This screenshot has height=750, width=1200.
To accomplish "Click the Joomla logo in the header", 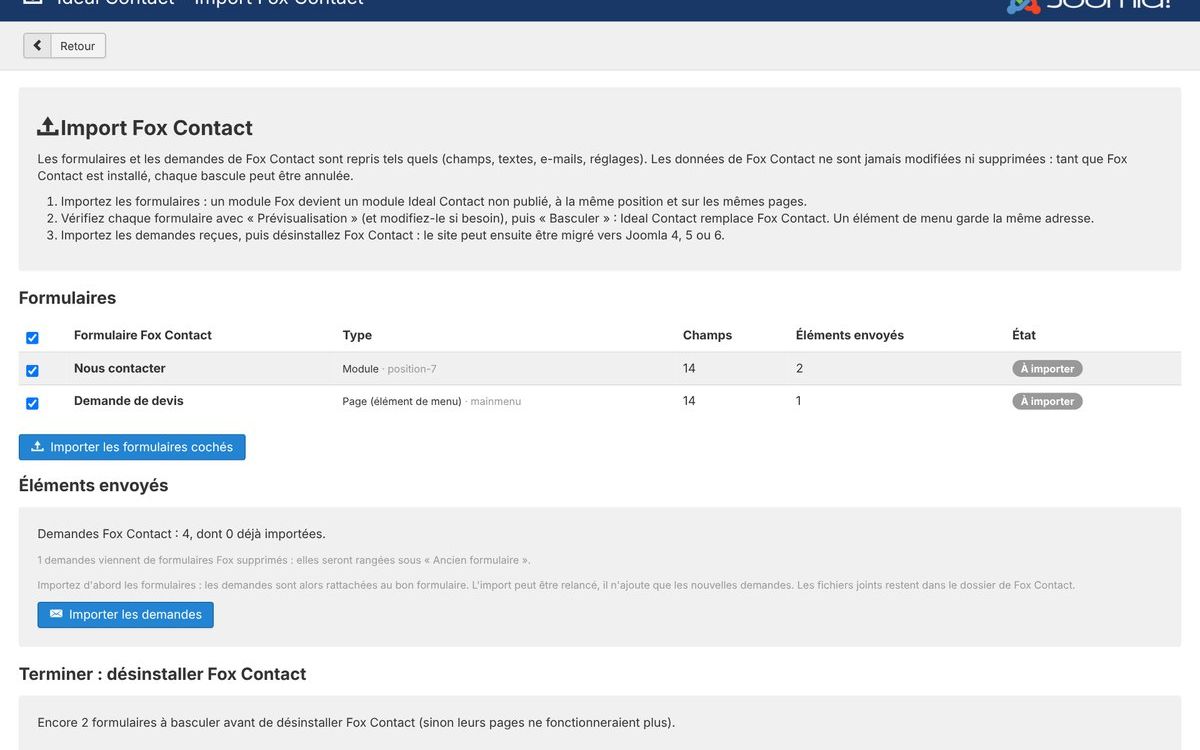I will click(x=1088, y=5).
